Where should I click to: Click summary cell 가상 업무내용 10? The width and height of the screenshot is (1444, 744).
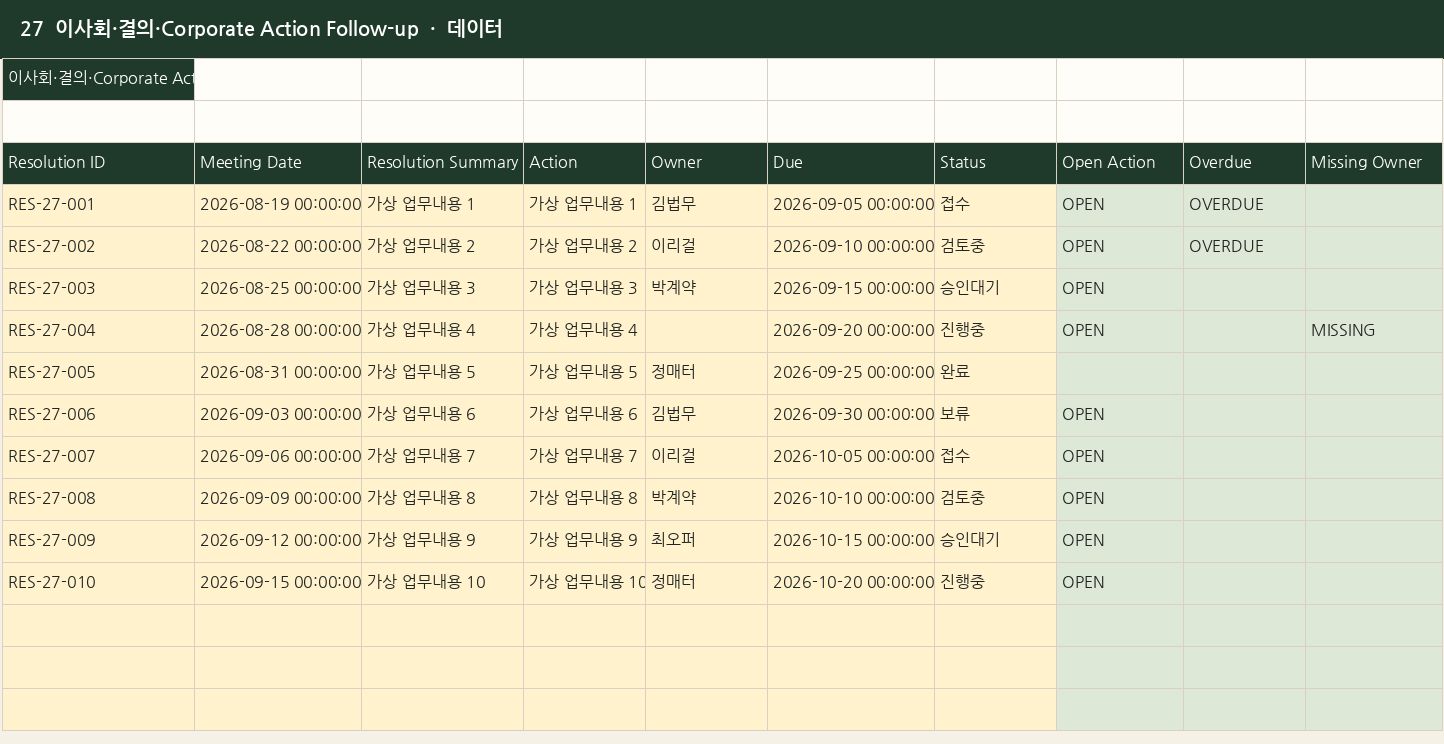pos(442,583)
